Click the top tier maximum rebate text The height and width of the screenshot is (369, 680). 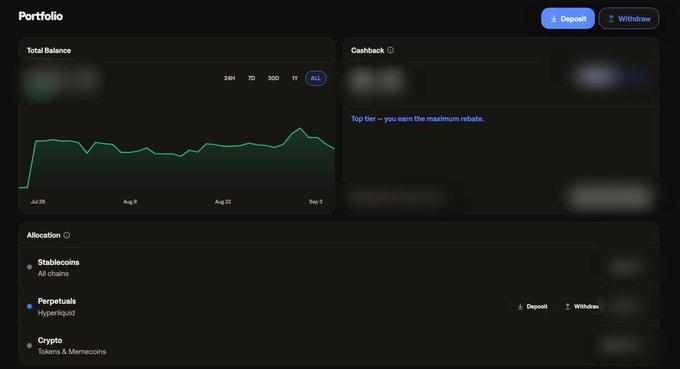click(417, 119)
